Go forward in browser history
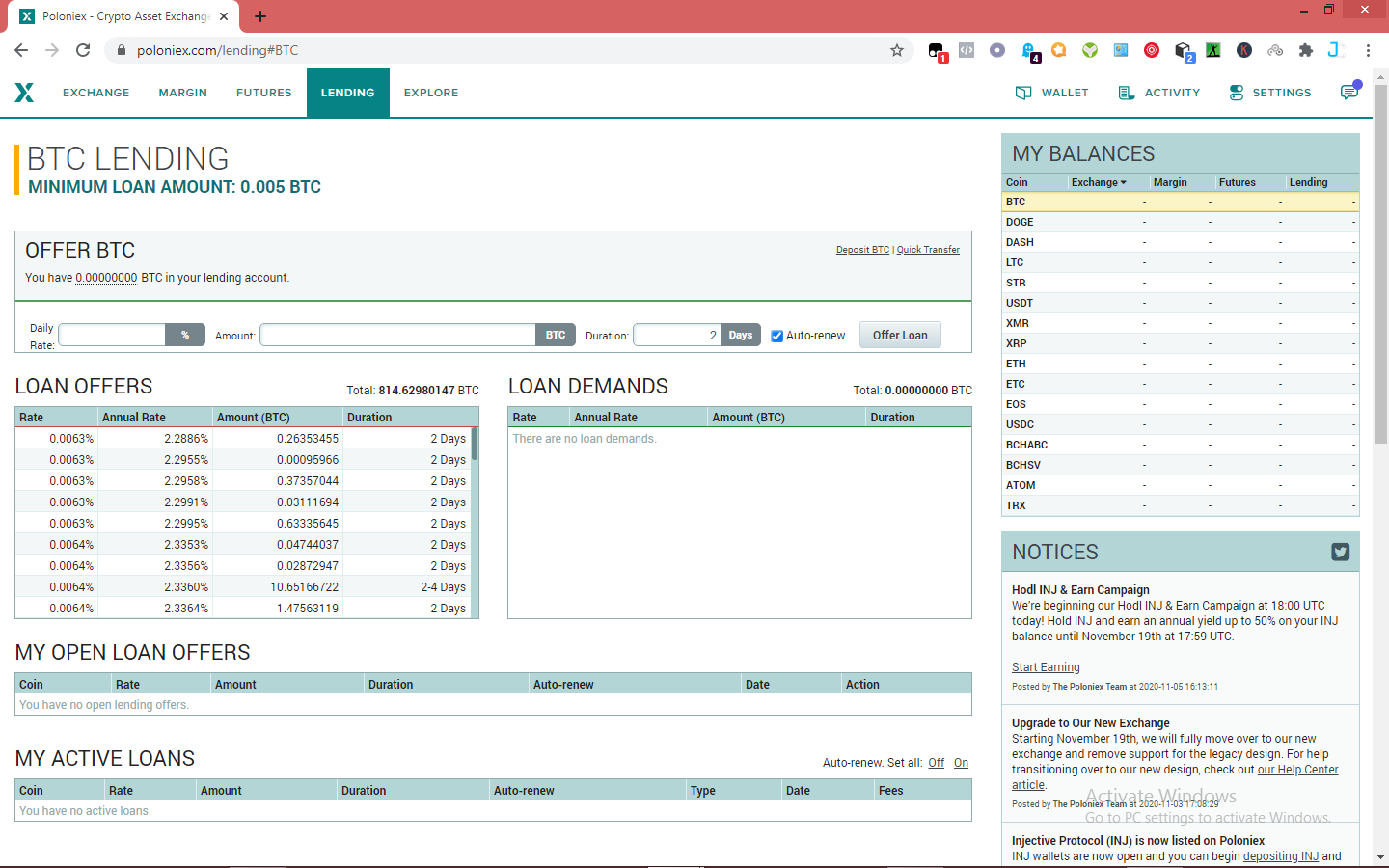1389x868 pixels. point(52,50)
